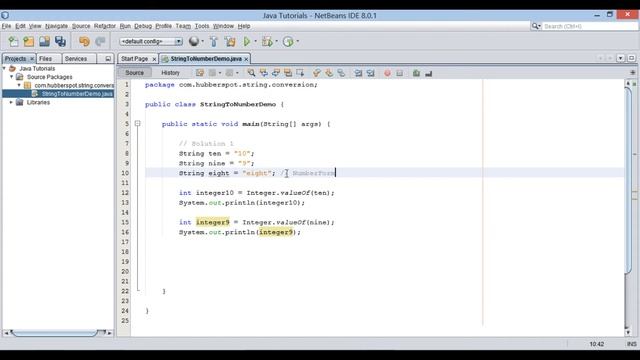Click Find Next Occurrence icon
This screenshot has height=360, width=640.
point(276,73)
